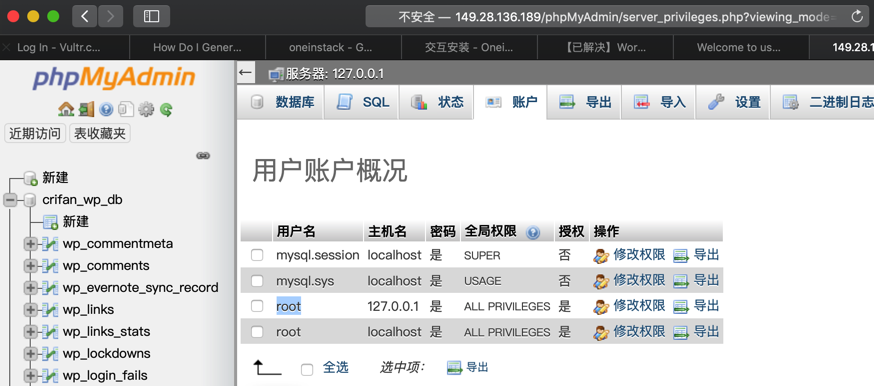Open crifan_wp_db database link

pyautogui.click(x=82, y=200)
